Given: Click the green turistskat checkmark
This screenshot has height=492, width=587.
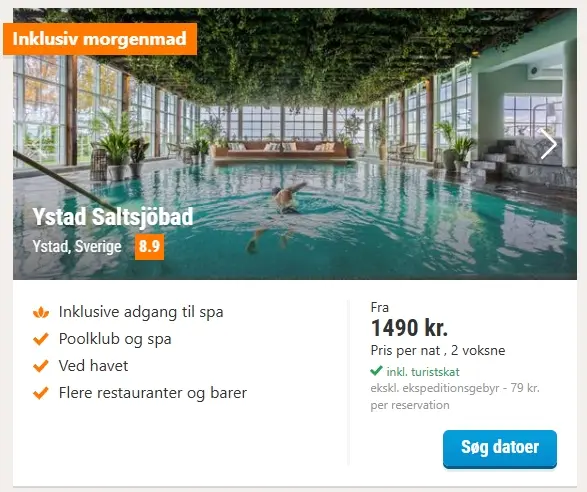Looking at the screenshot, I should 376,371.
